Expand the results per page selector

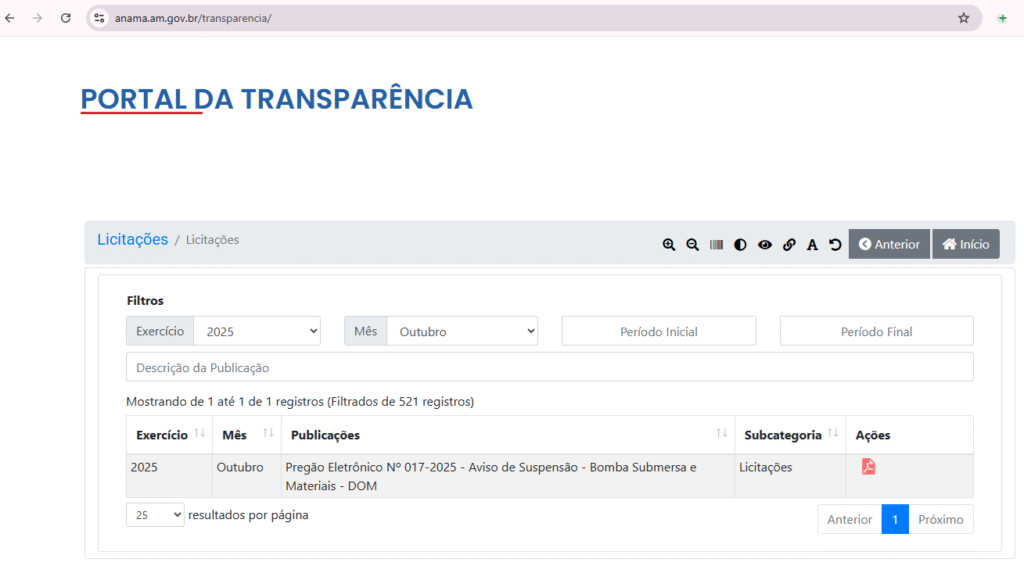click(155, 515)
